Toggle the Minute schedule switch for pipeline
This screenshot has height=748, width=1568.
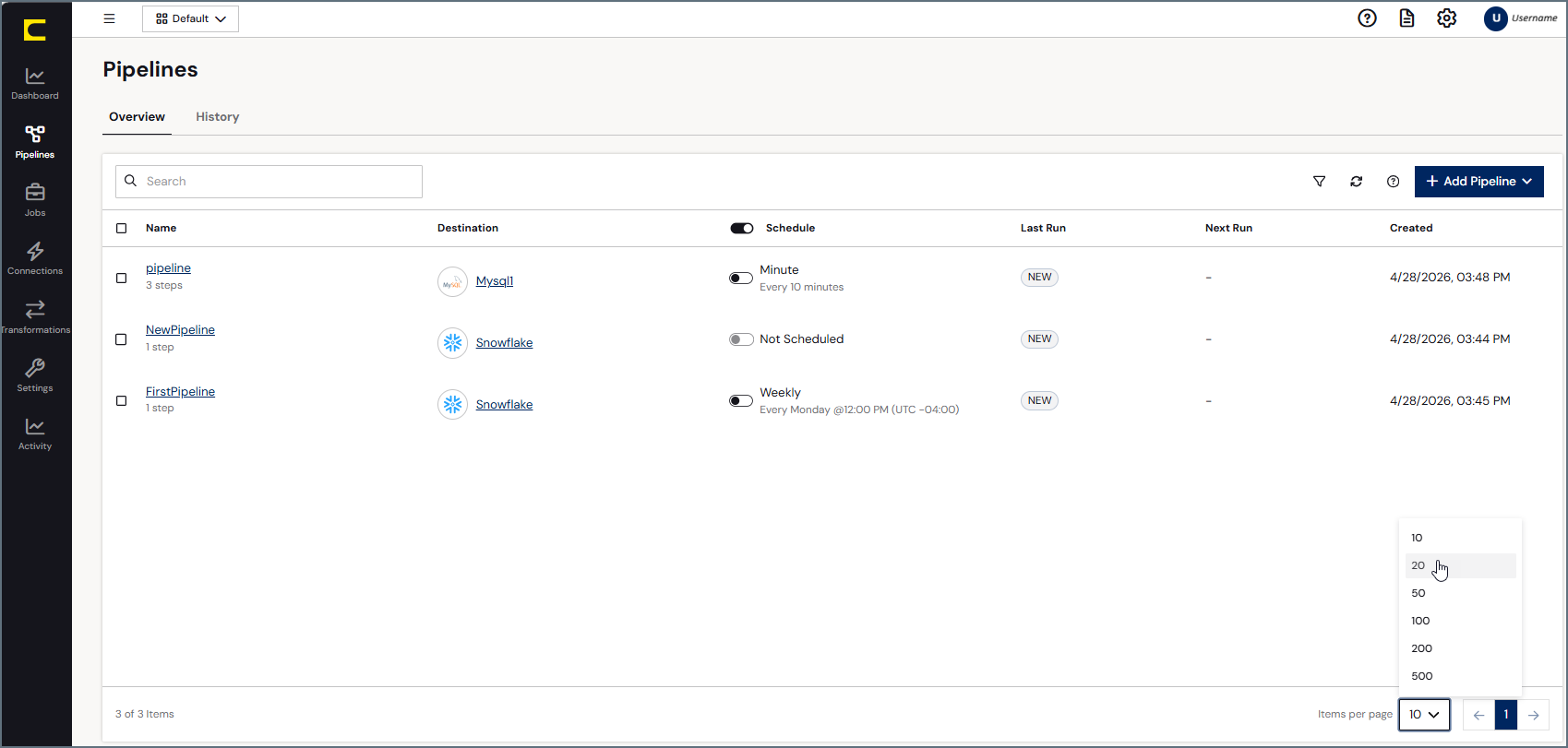tap(741, 278)
